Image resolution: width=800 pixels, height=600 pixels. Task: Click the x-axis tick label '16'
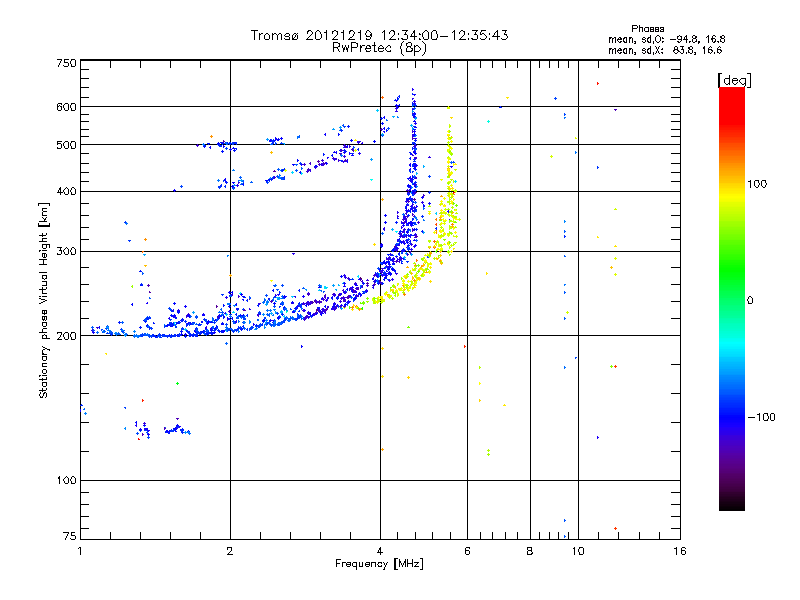pos(680,551)
